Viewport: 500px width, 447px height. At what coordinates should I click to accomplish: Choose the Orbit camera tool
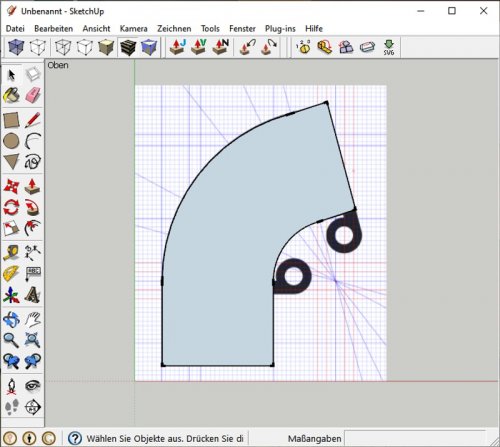12,320
